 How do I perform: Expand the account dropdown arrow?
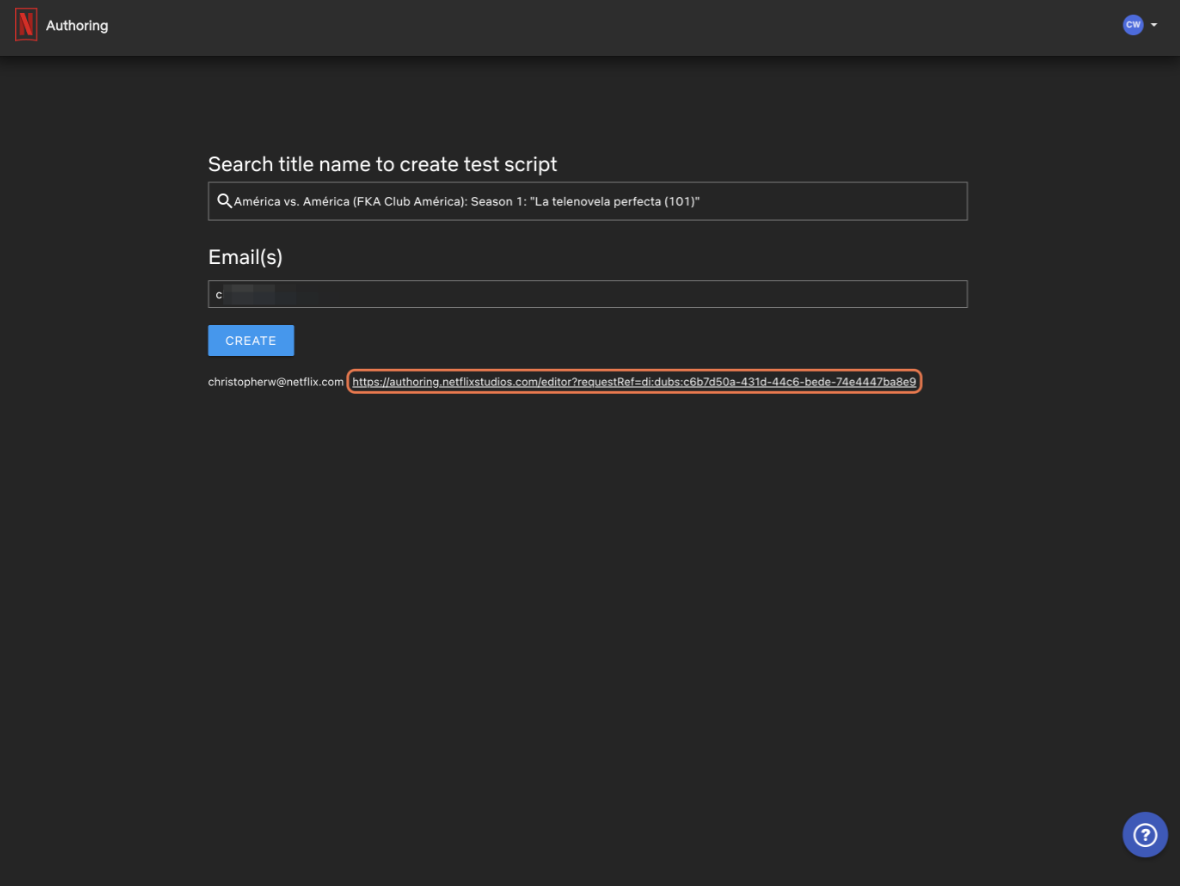[1154, 25]
